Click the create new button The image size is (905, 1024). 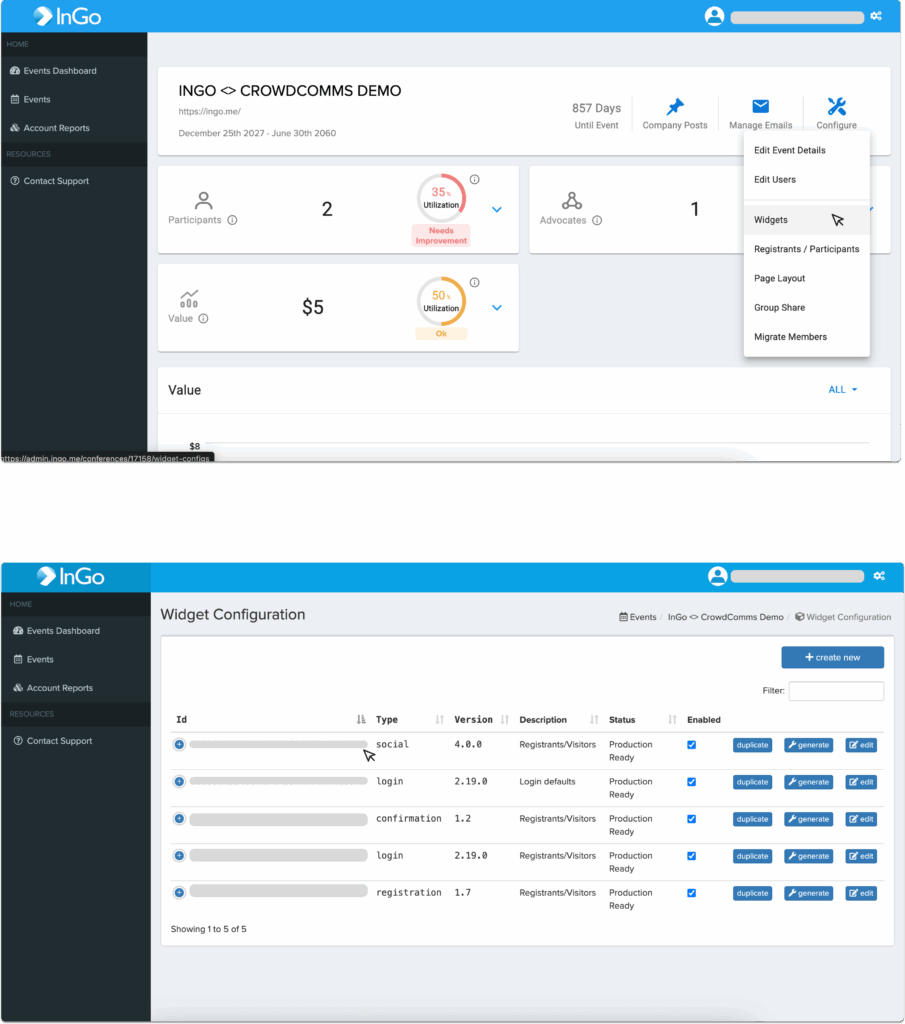coord(832,657)
